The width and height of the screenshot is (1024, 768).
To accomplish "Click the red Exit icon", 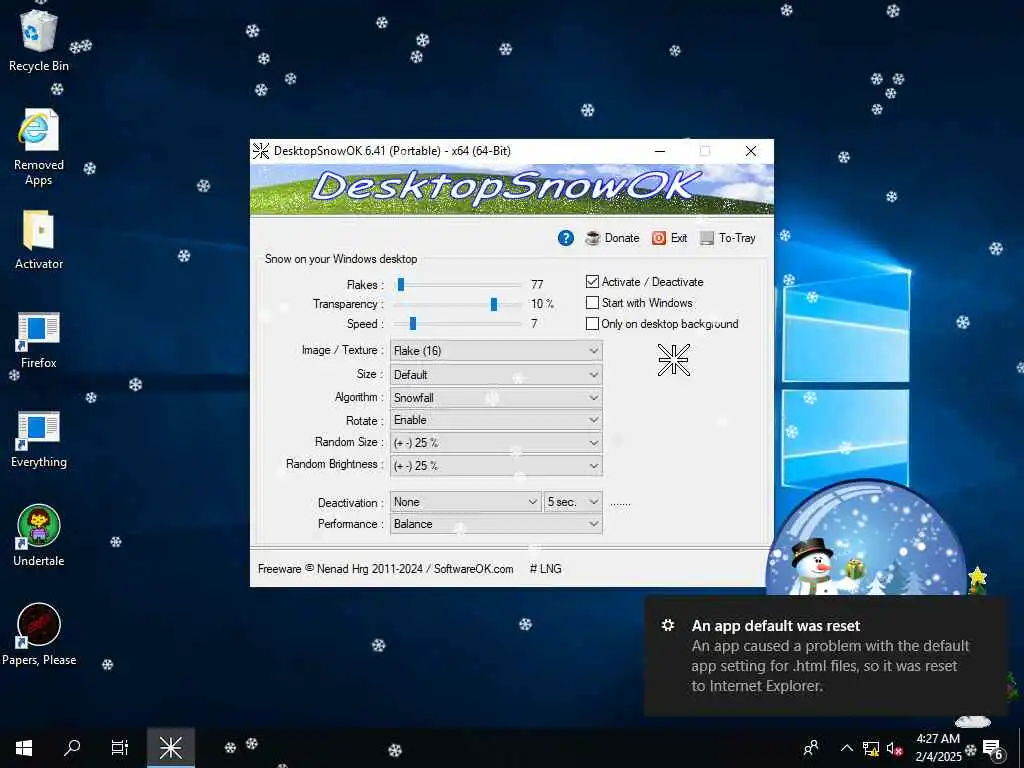I will tap(658, 238).
